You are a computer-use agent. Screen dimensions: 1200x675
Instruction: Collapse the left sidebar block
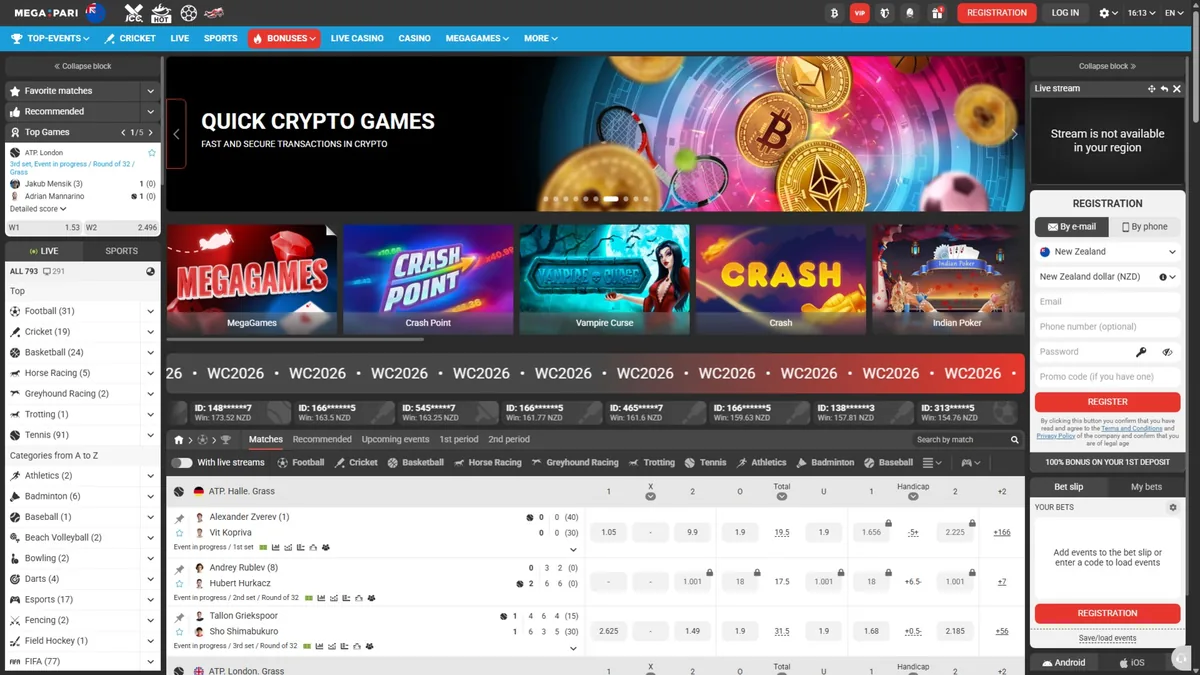83,66
